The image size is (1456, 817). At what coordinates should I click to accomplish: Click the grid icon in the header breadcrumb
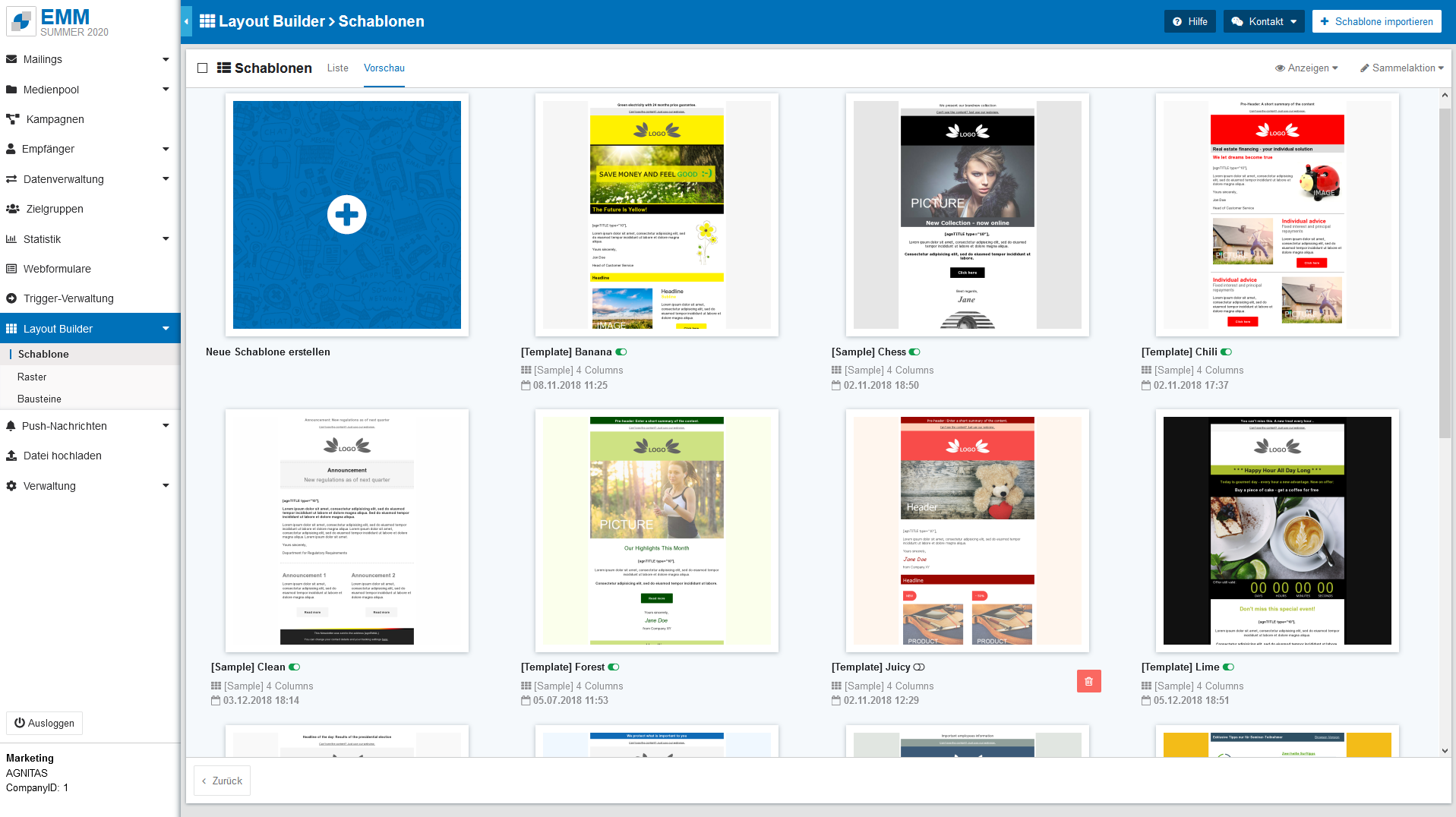click(x=207, y=21)
